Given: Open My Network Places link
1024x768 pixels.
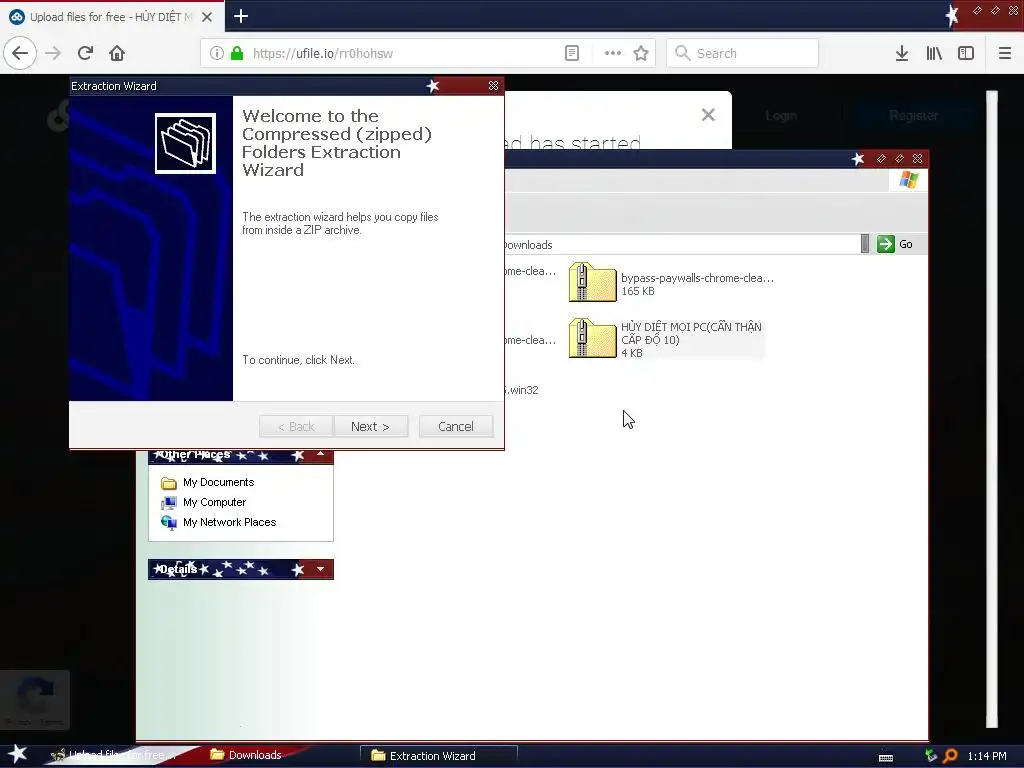Looking at the screenshot, I should click(229, 522).
